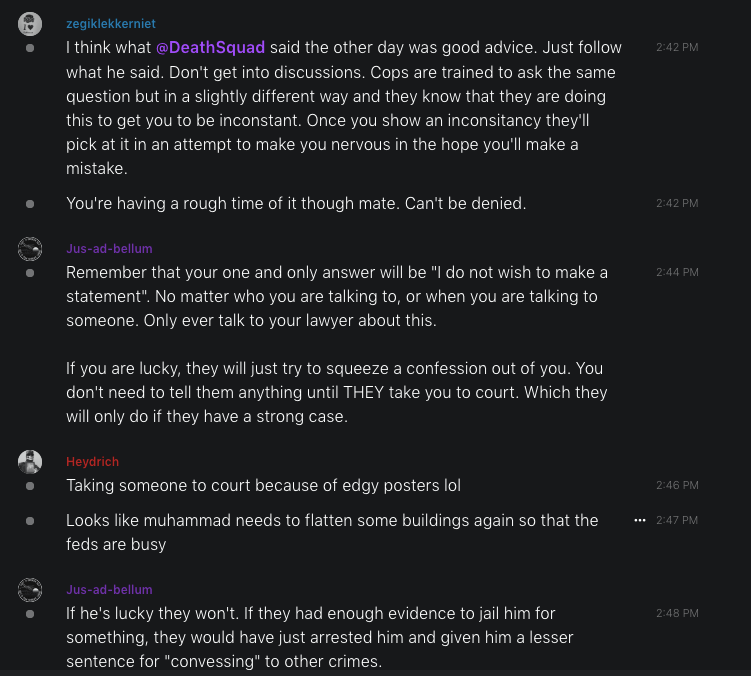Click the 2:44 PM timestamp

tap(677, 273)
